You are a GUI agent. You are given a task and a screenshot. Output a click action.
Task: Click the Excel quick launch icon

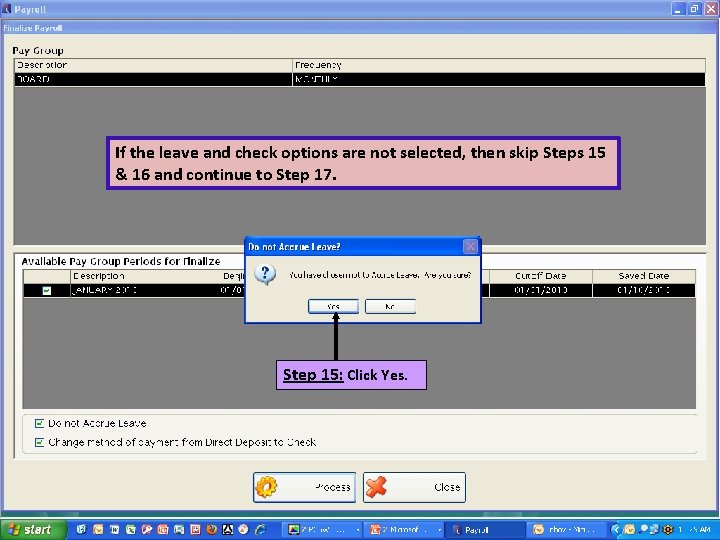(130, 530)
